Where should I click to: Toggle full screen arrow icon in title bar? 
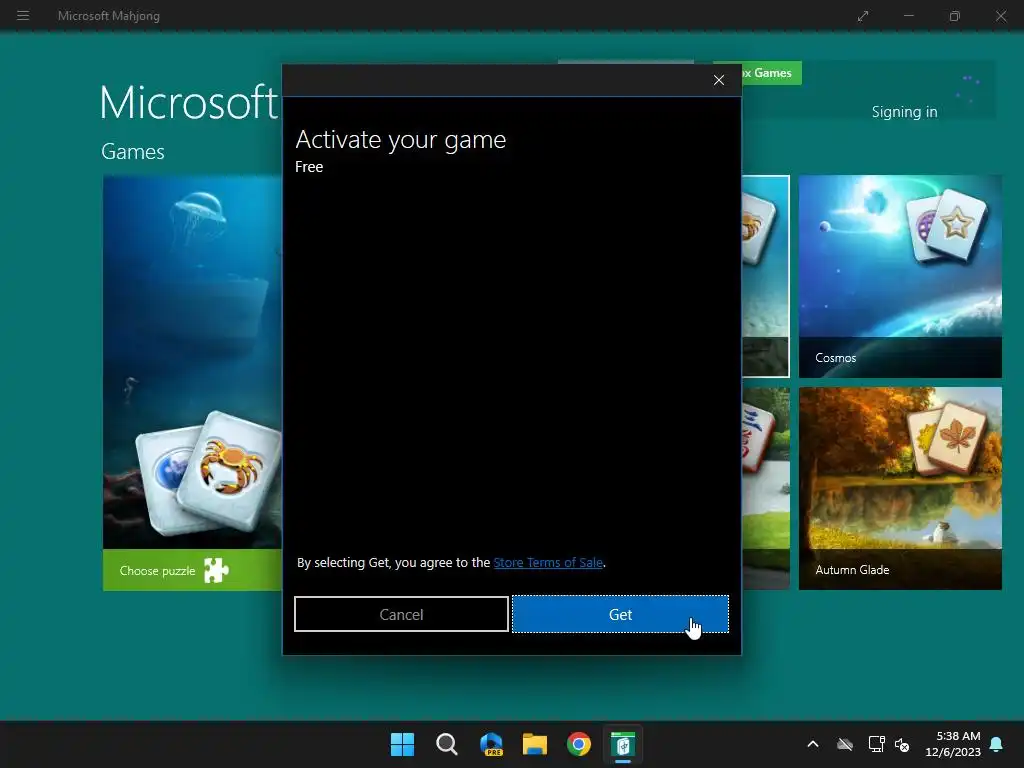tap(863, 16)
